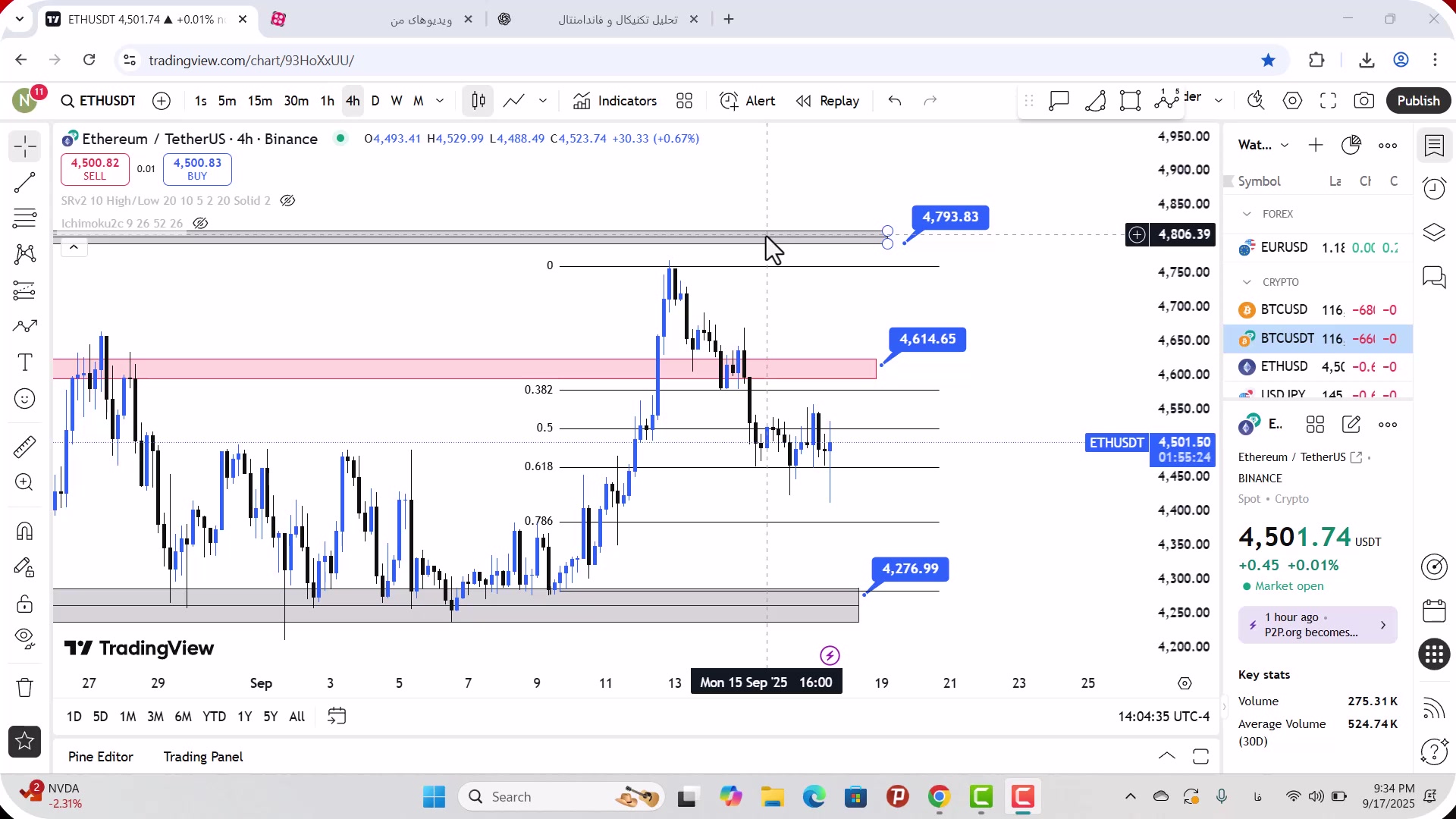The image size is (1456, 819).
Task: Open time axis settings gear
Action: coord(1185,683)
